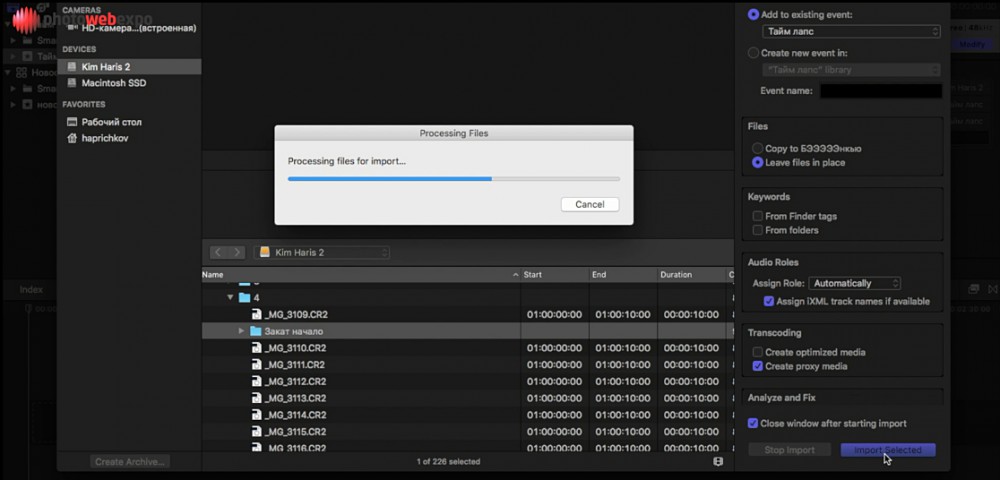The height and width of the screenshot is (480, 1000).
Task: Click the 1 of 226 selected status text
Action: pyautogui.click(x=448, y=462)
